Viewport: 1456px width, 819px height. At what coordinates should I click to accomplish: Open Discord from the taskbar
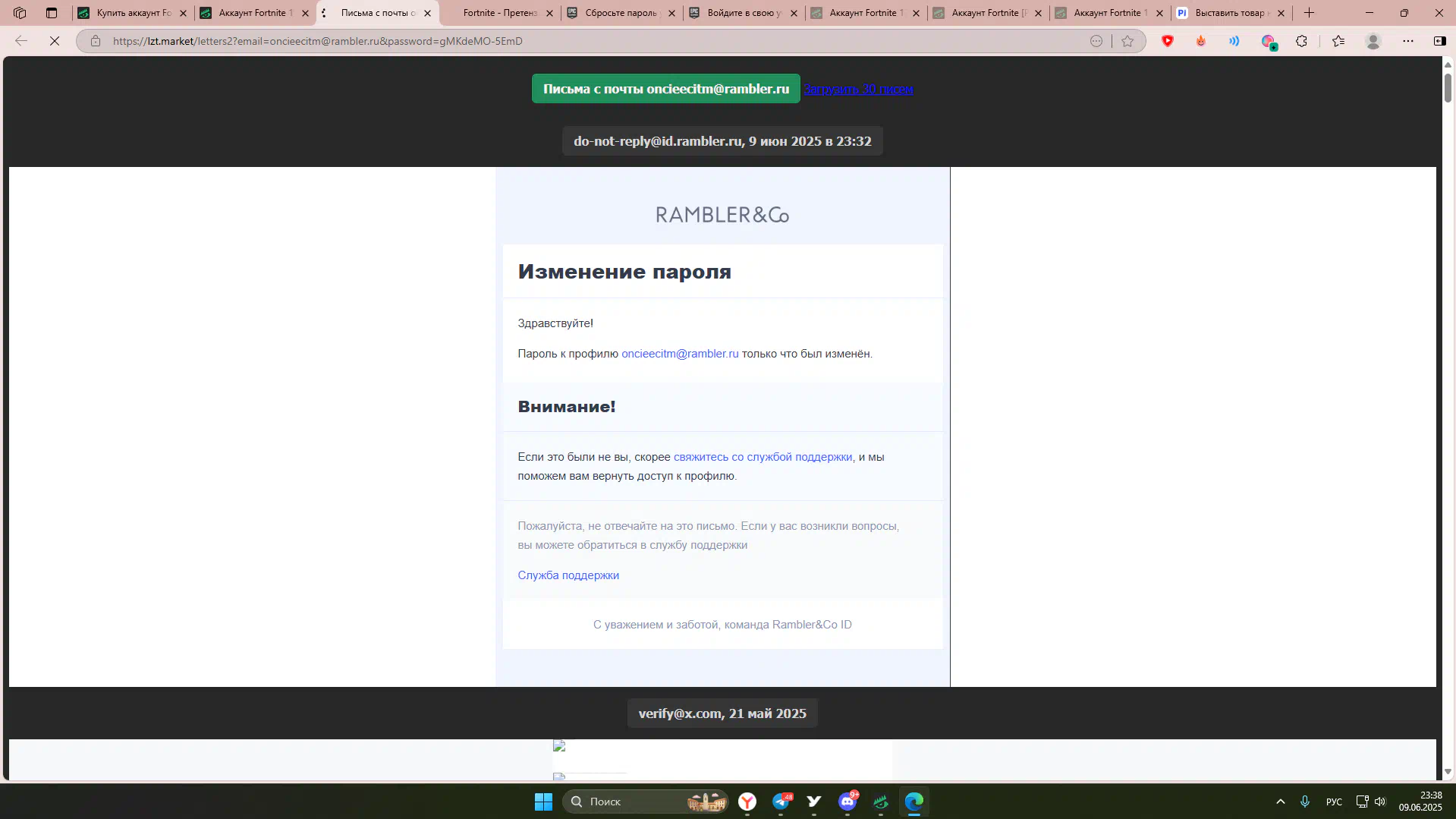point(847,802)
